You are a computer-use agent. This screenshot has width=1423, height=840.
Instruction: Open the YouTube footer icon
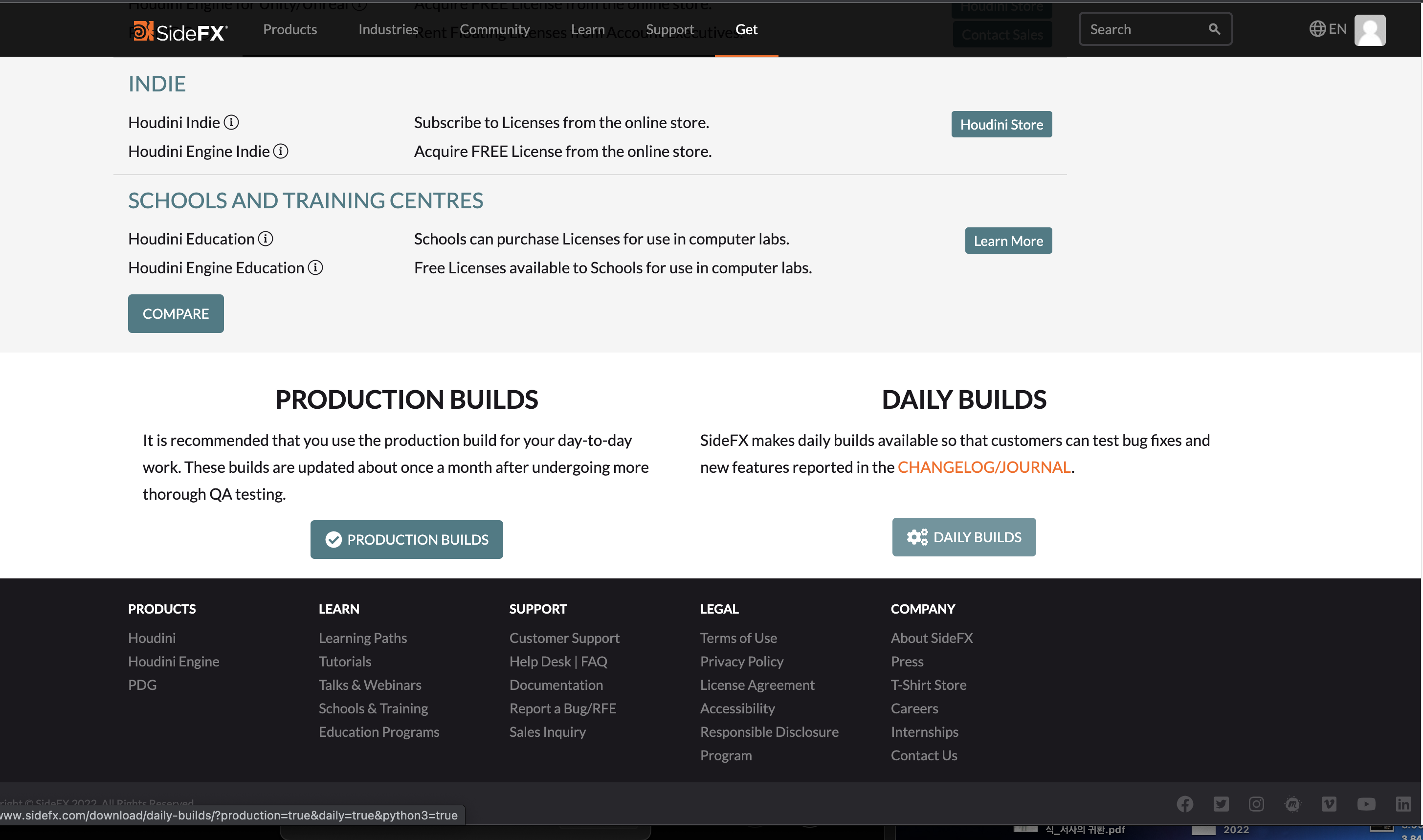pos(1365,804)
